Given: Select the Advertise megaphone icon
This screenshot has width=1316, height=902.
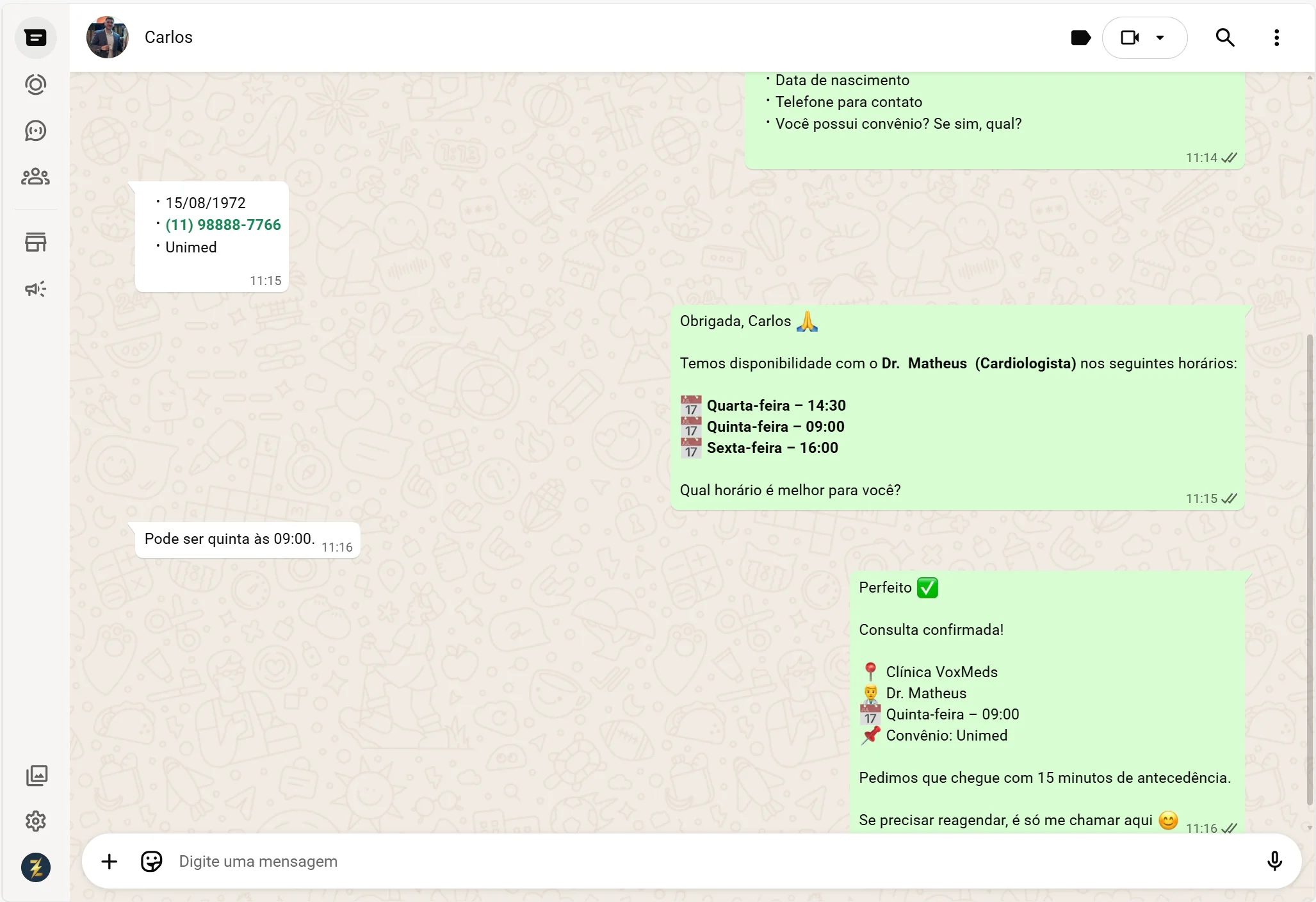Looking at the screenshot, I should (x=36, y=289).
